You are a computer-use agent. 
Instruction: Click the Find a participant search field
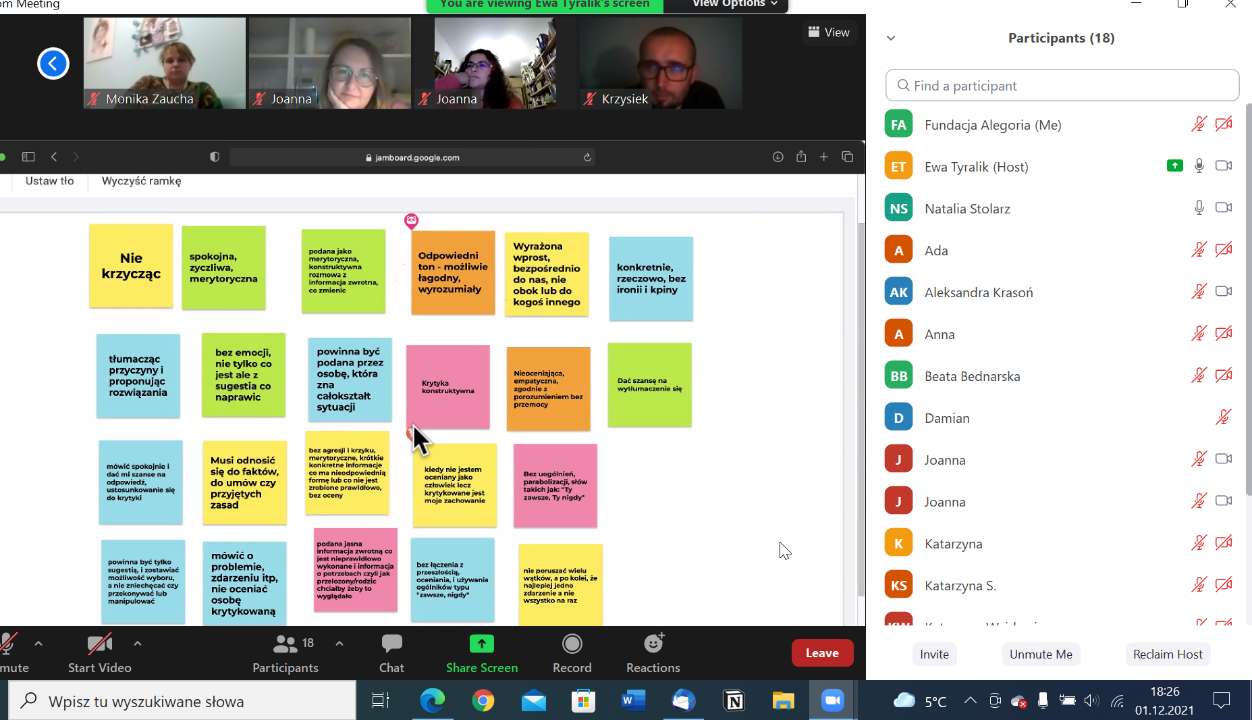click(1062, 86)
